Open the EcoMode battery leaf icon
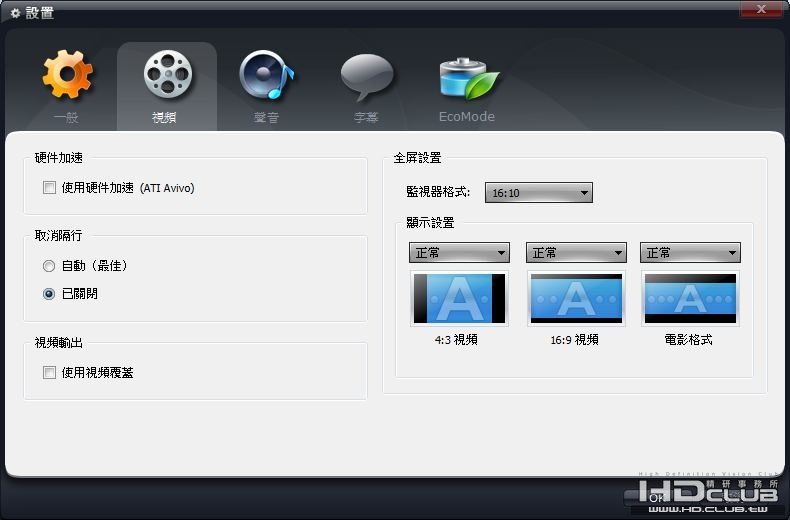The width and height of the screenshot is (790, 520). 468,79
